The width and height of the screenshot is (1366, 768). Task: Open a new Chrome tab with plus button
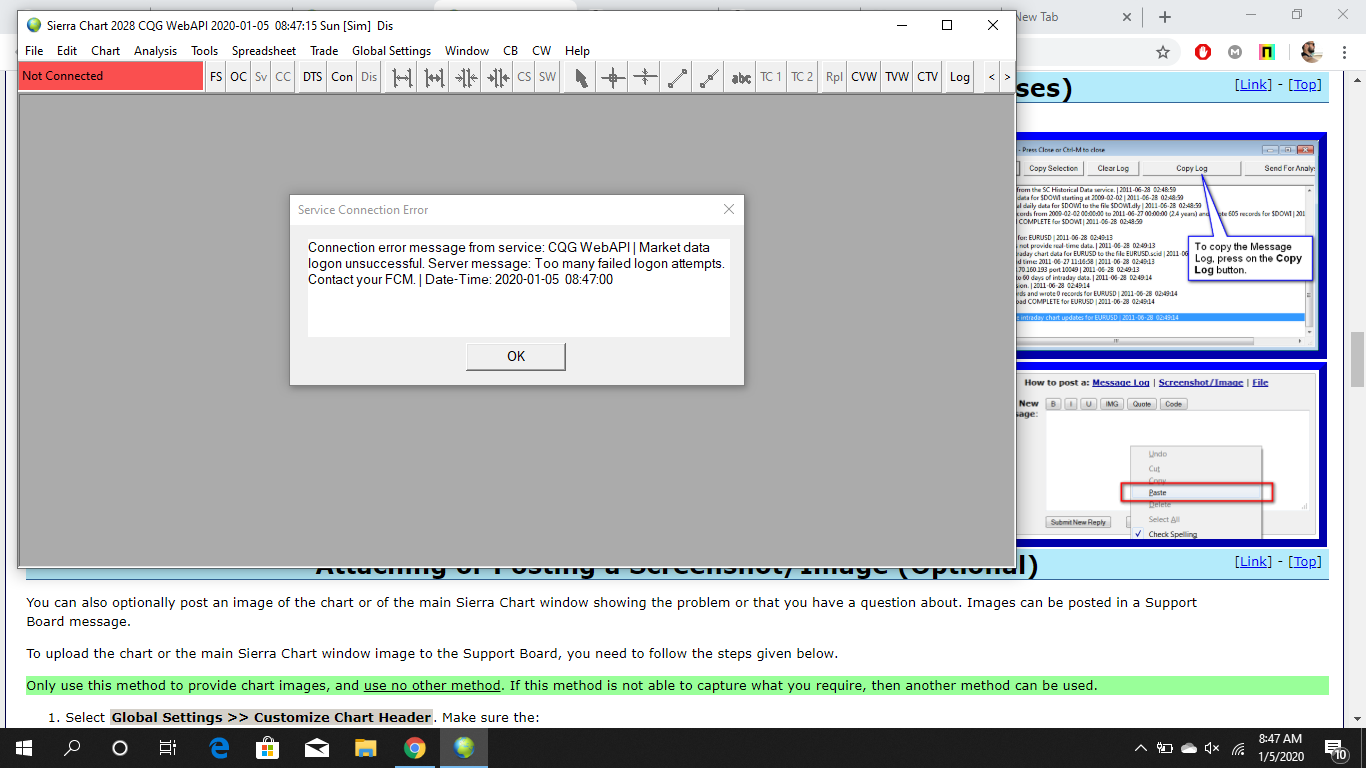(x=1165, y=17)
